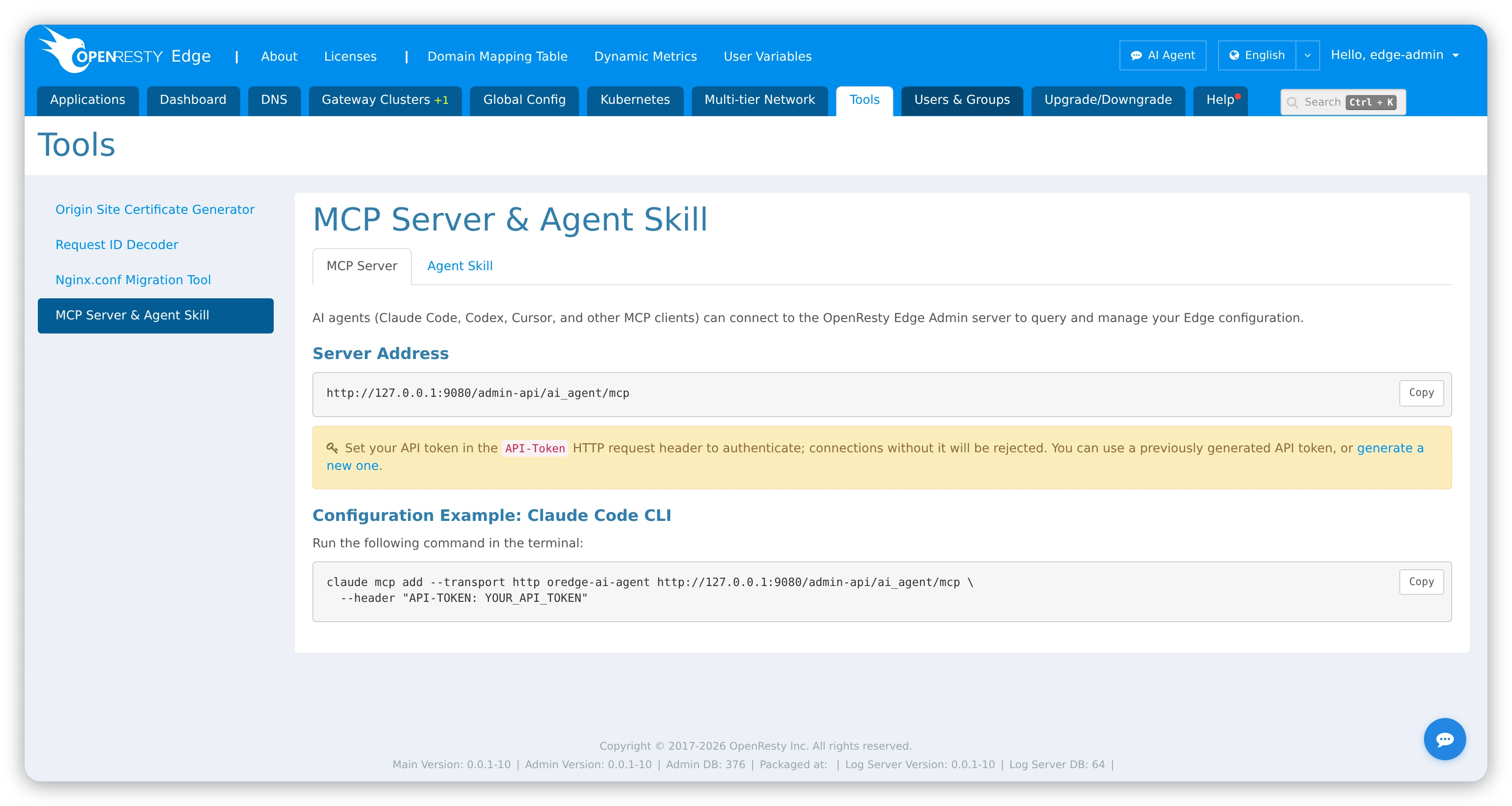Click the Copyright OpenResty Inc. footer text
Screen dimensions: 1512x806
coord(755,746)
